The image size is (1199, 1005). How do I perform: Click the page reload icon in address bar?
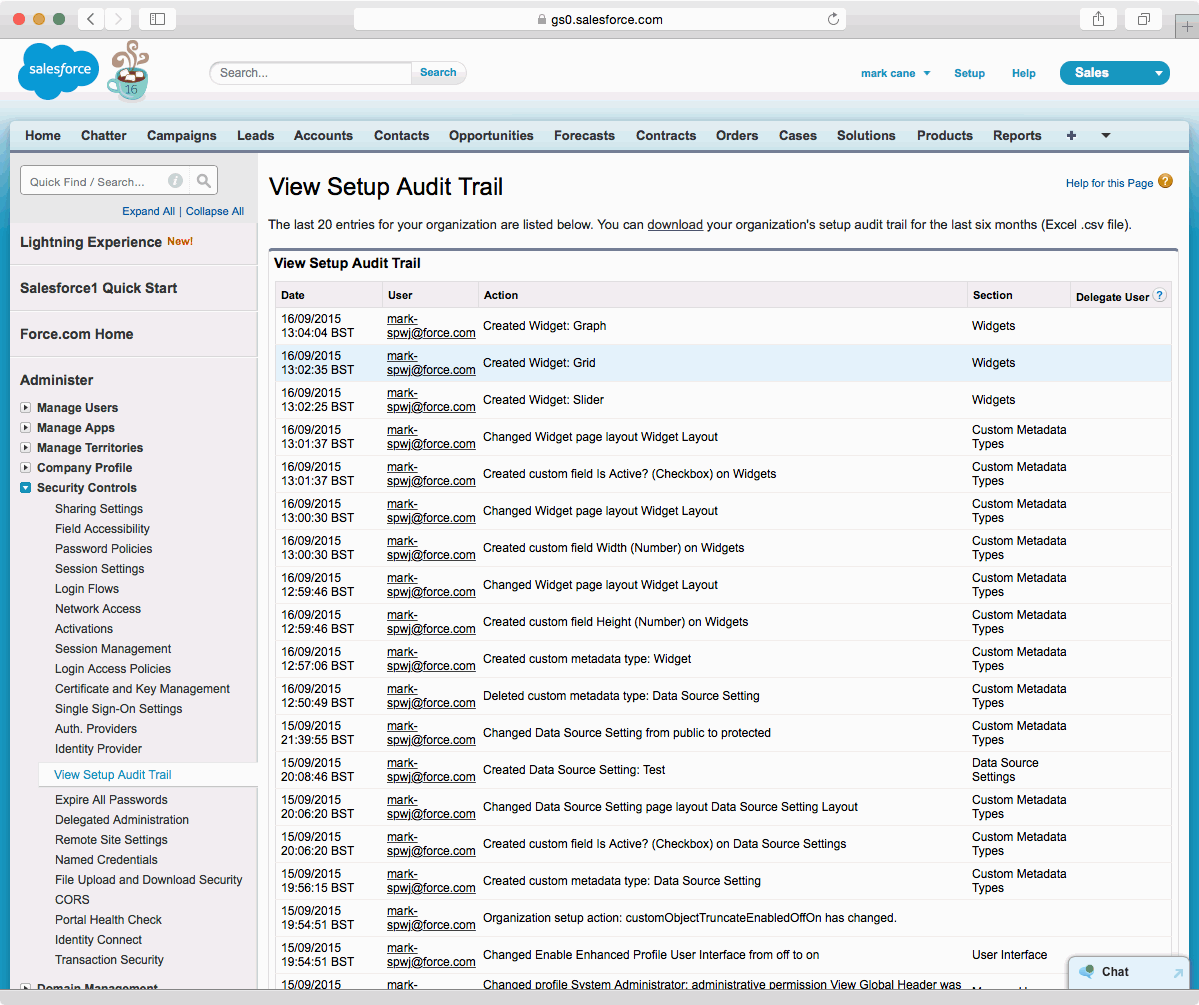tap(833, 18)
